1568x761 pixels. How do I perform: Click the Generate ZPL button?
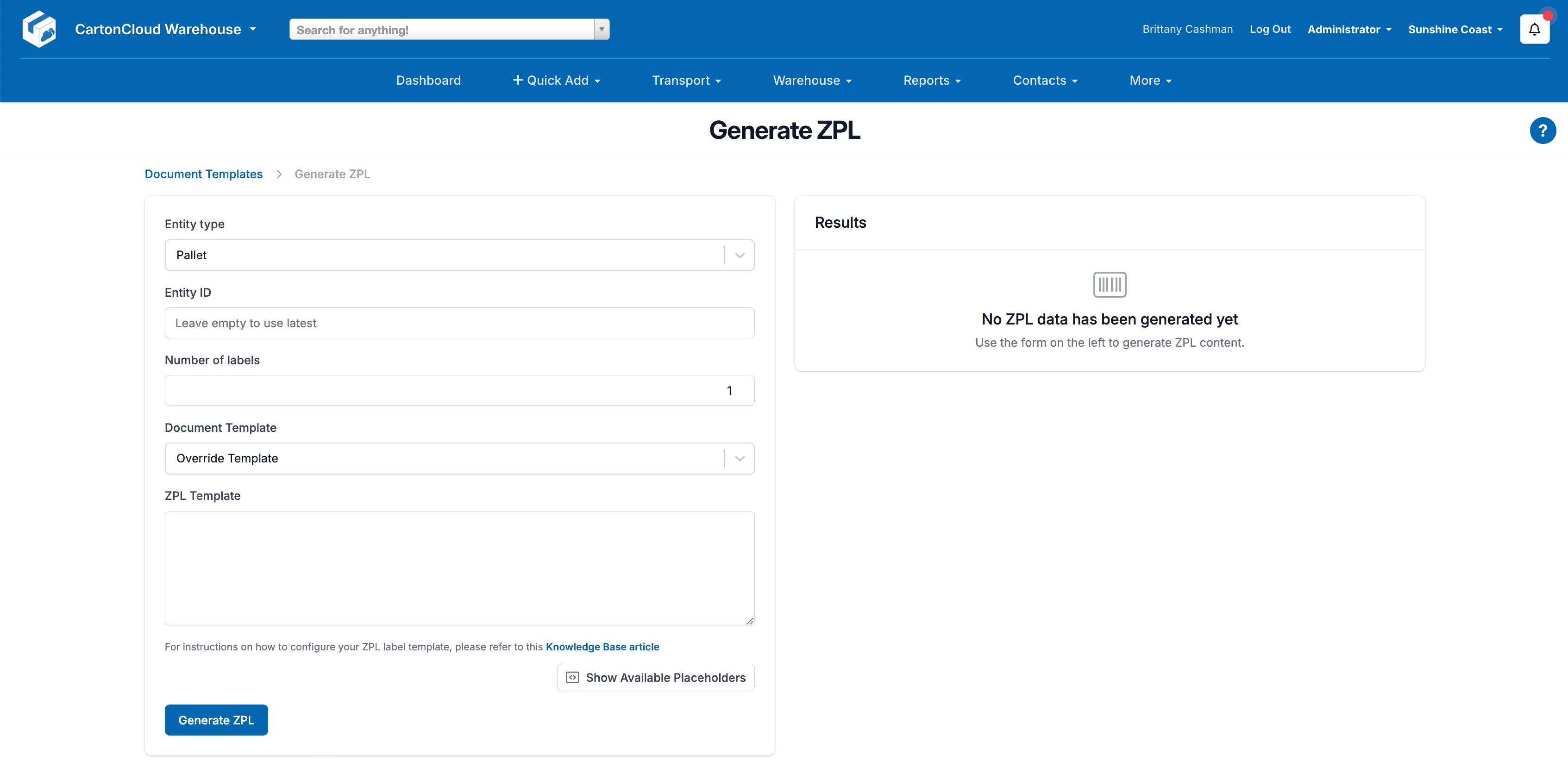click(x=215, y=720)
